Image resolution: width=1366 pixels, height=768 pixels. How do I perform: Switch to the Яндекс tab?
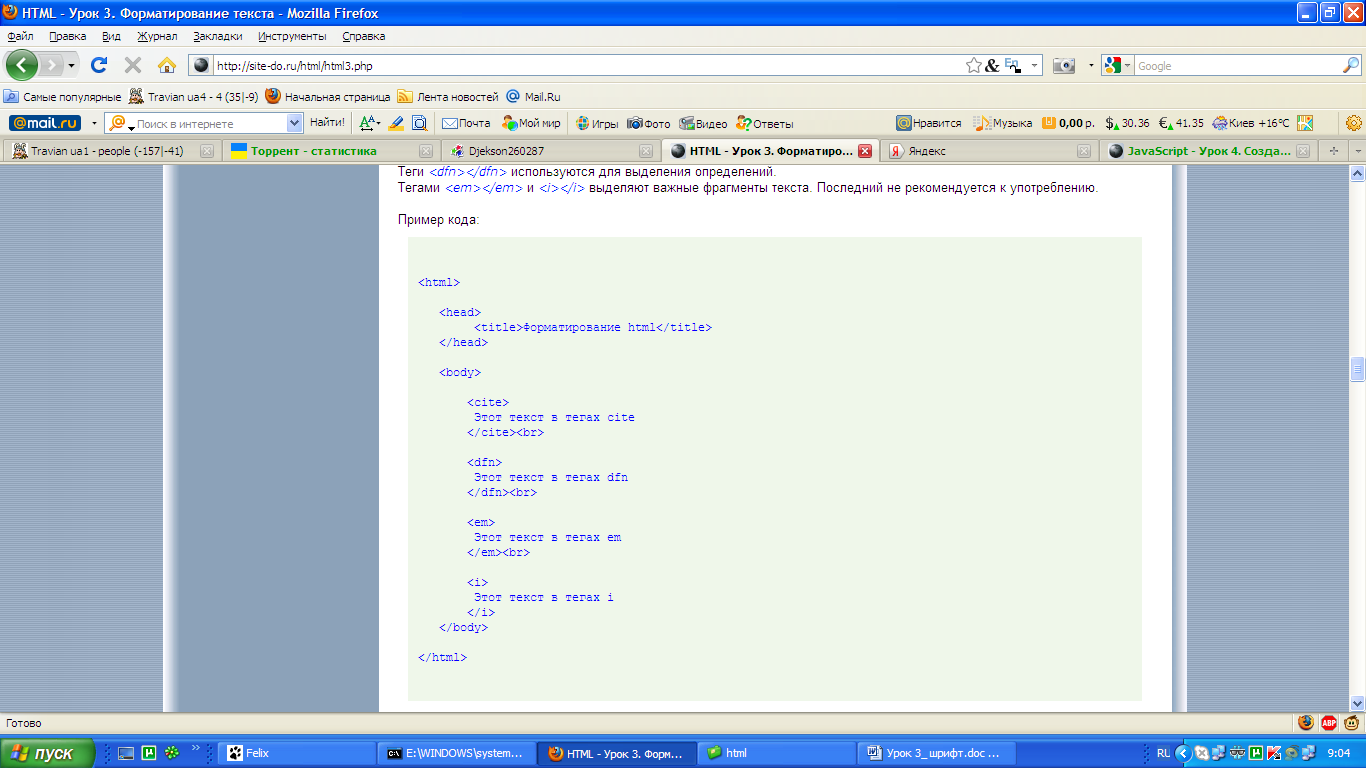point(925,151)
